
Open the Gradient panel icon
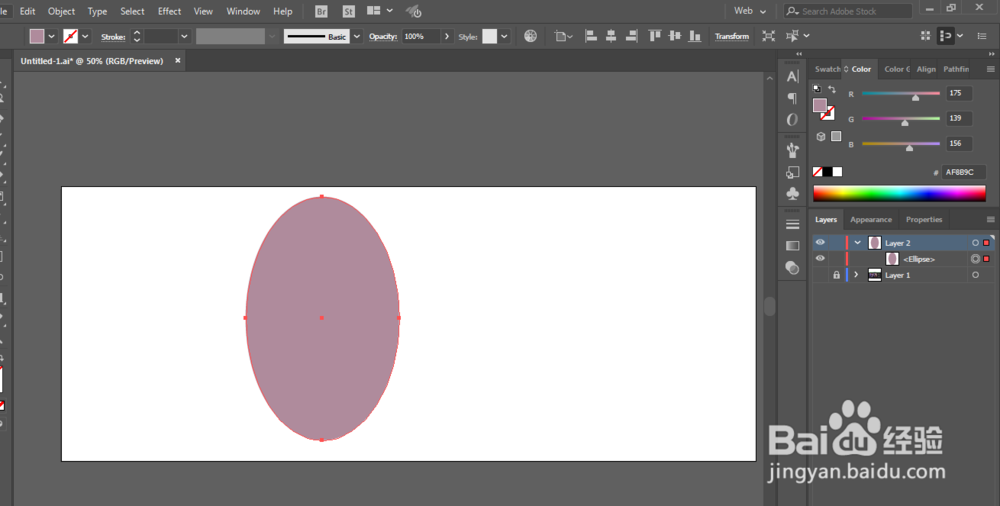coord(793,246)
